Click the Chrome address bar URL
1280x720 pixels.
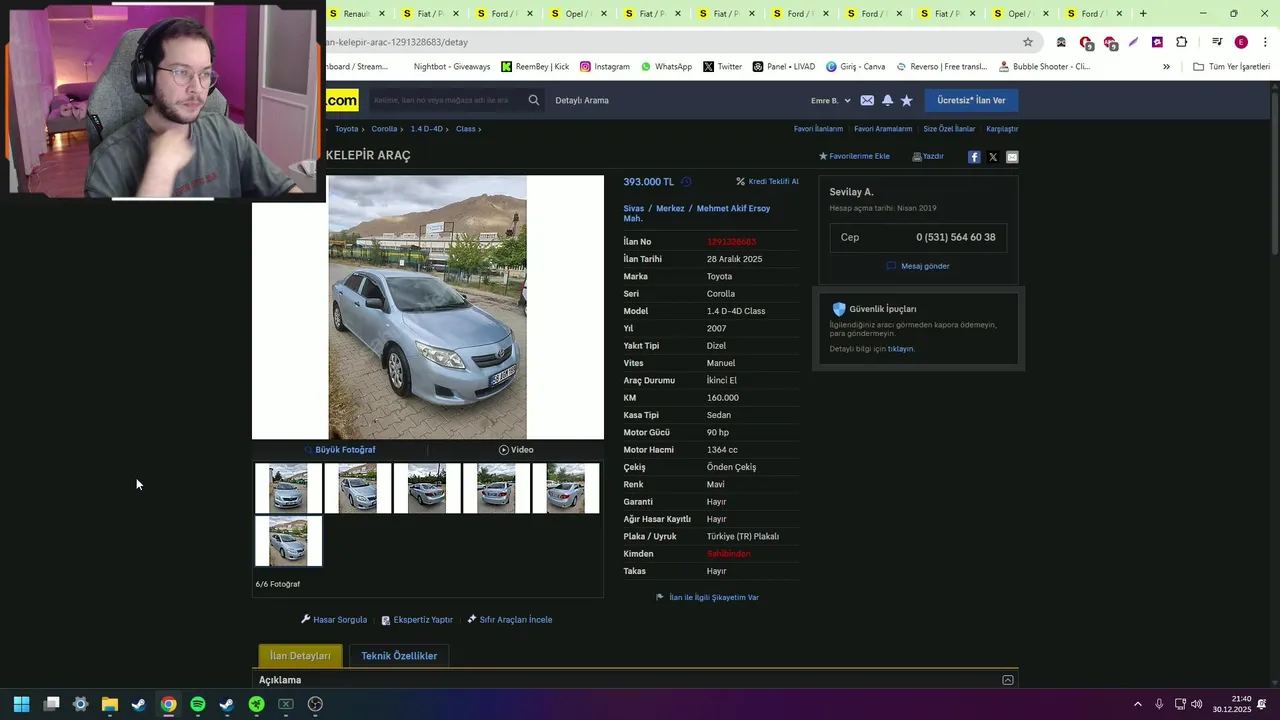click(x=396, y=42)
